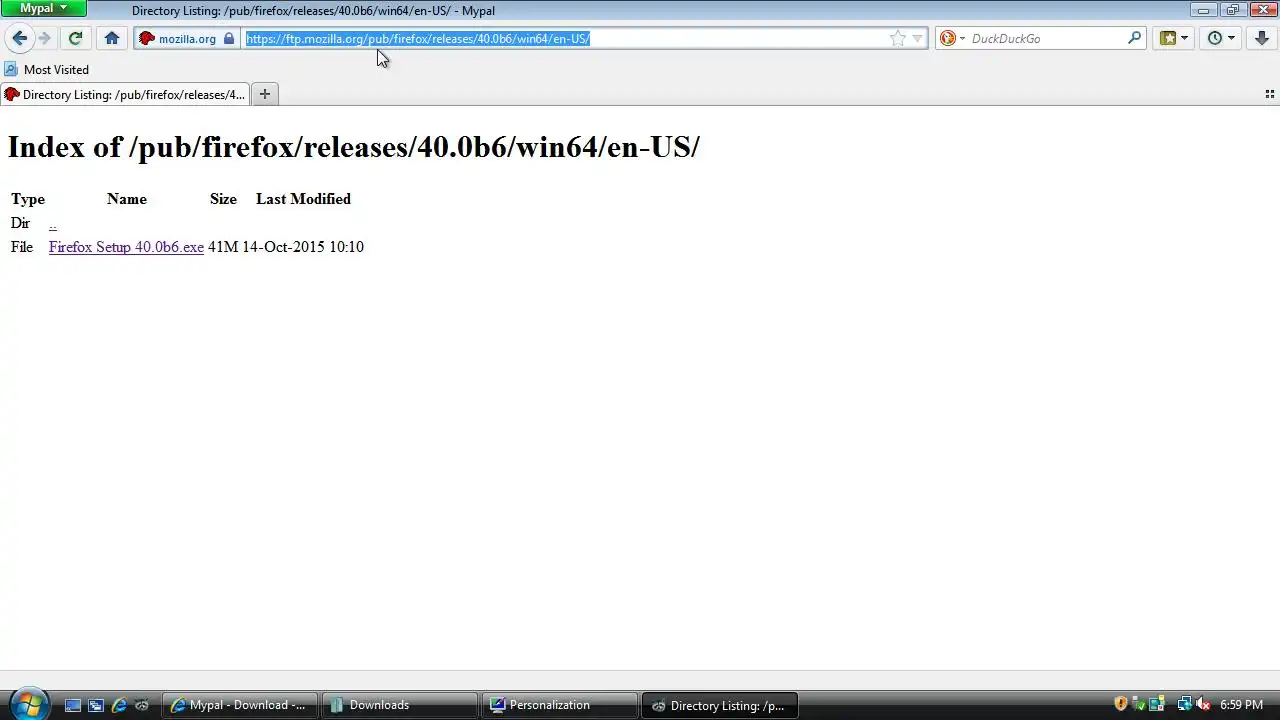Open a new tab with plus button
This screenshot has width=1280, height=720.
pyautogui.click(x=265, y=94)
